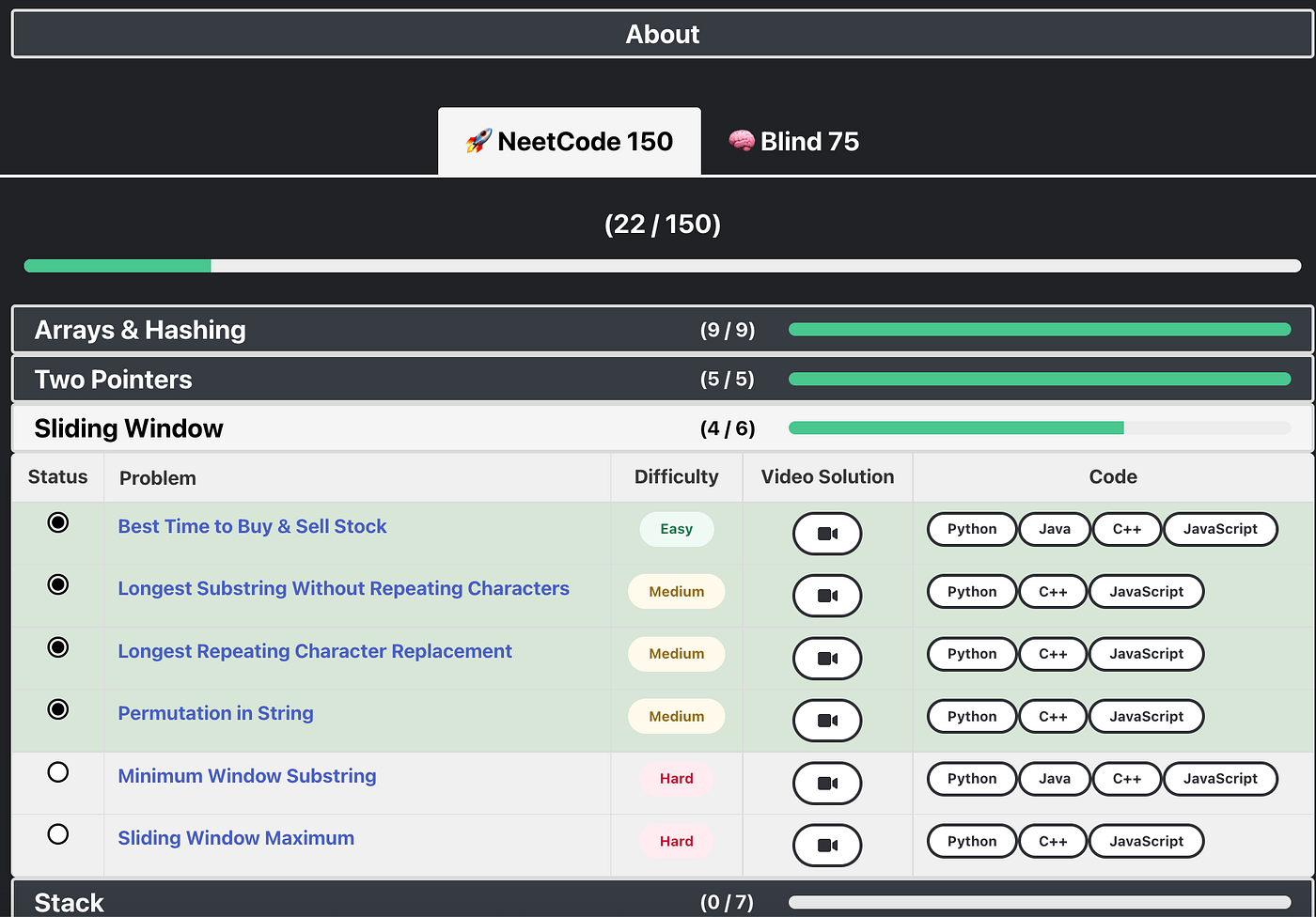Click the rocket icon on NeetCode 150
Screen dimensions: 1316x917
coord(479,141)
